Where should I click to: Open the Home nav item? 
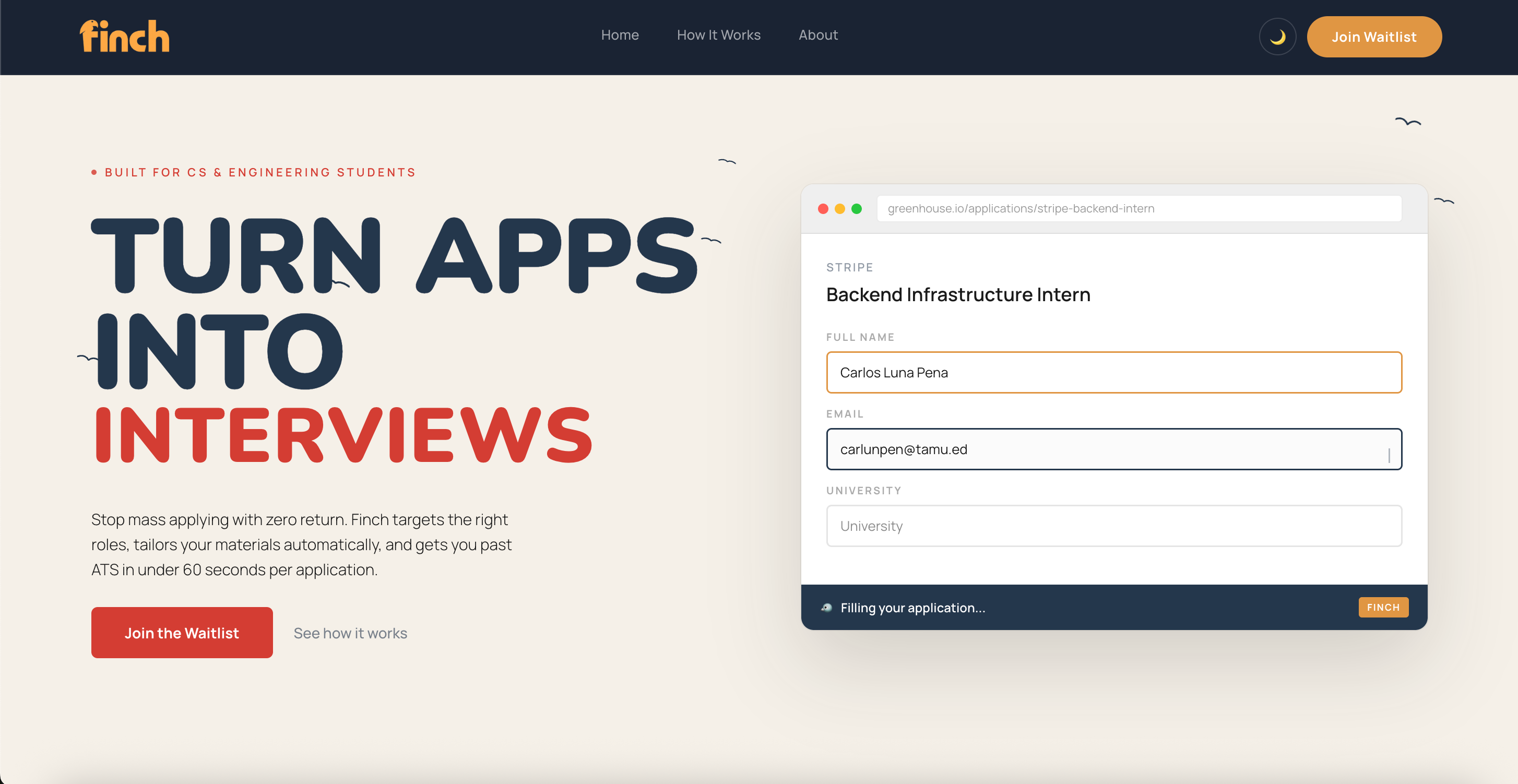pyautogui.click(x=619, y=35)
